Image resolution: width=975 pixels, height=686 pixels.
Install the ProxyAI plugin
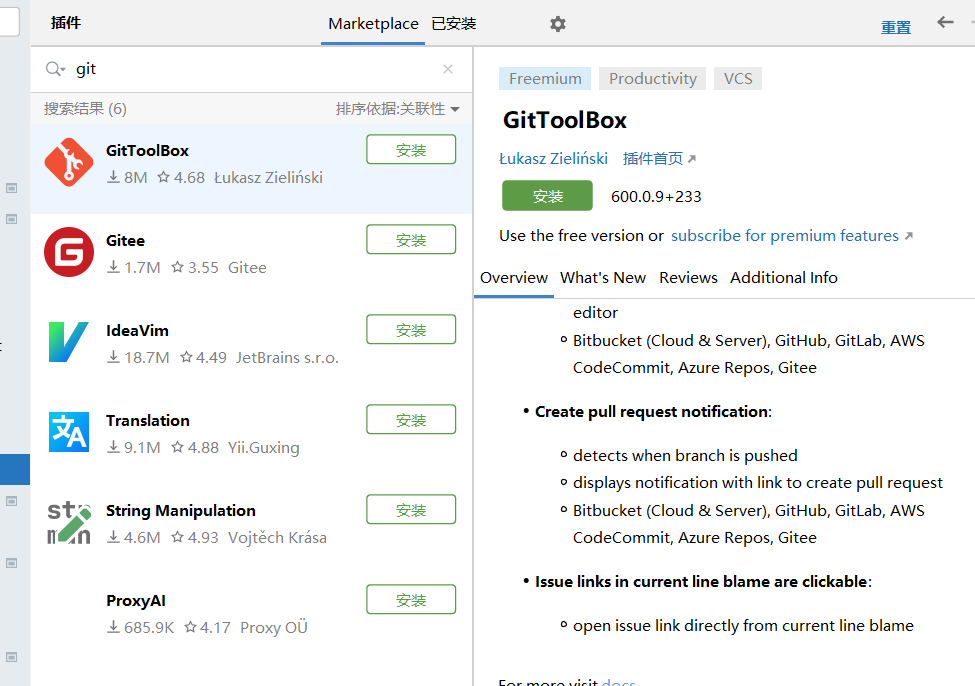point(411,600)
